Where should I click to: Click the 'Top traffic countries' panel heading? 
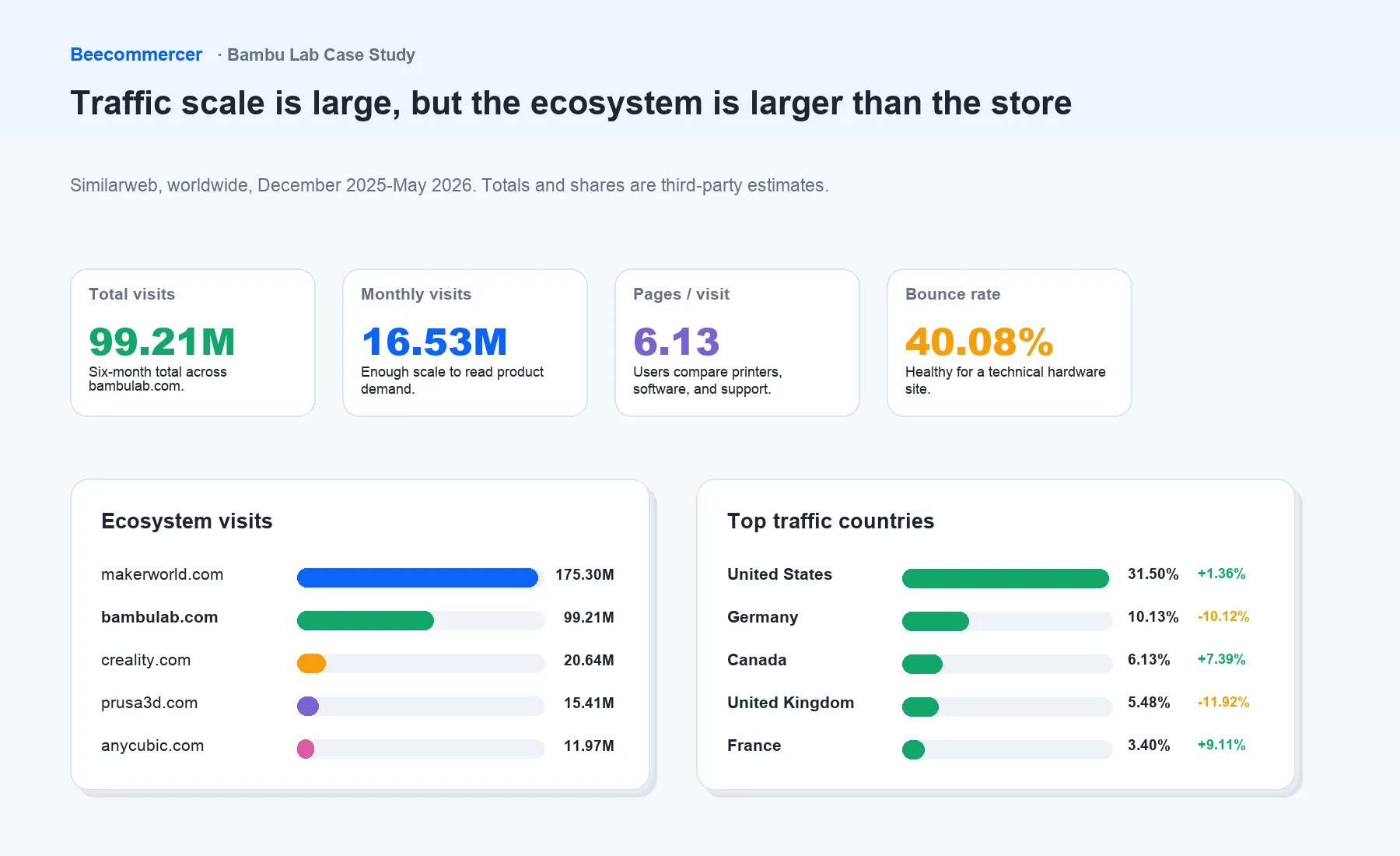(831, 521)
